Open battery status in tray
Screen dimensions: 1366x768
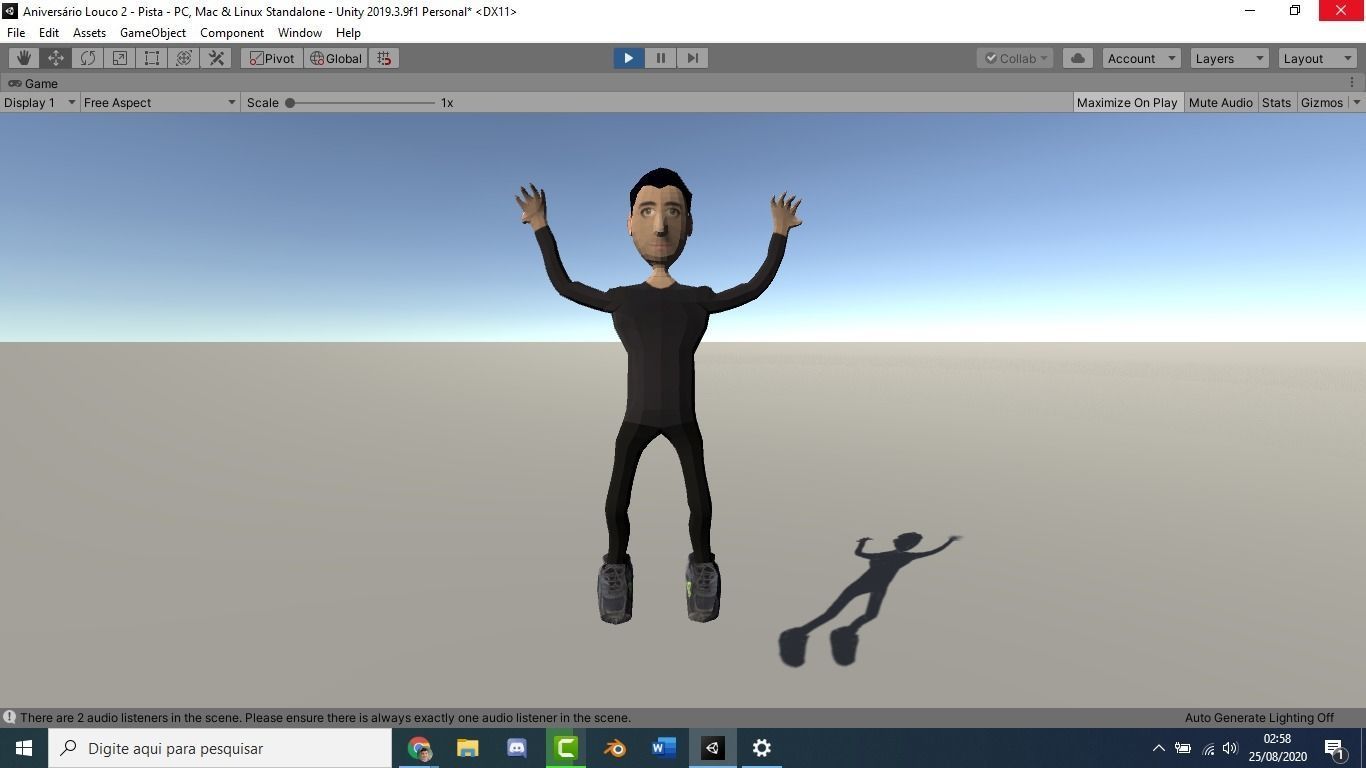tap(1183, 748)
